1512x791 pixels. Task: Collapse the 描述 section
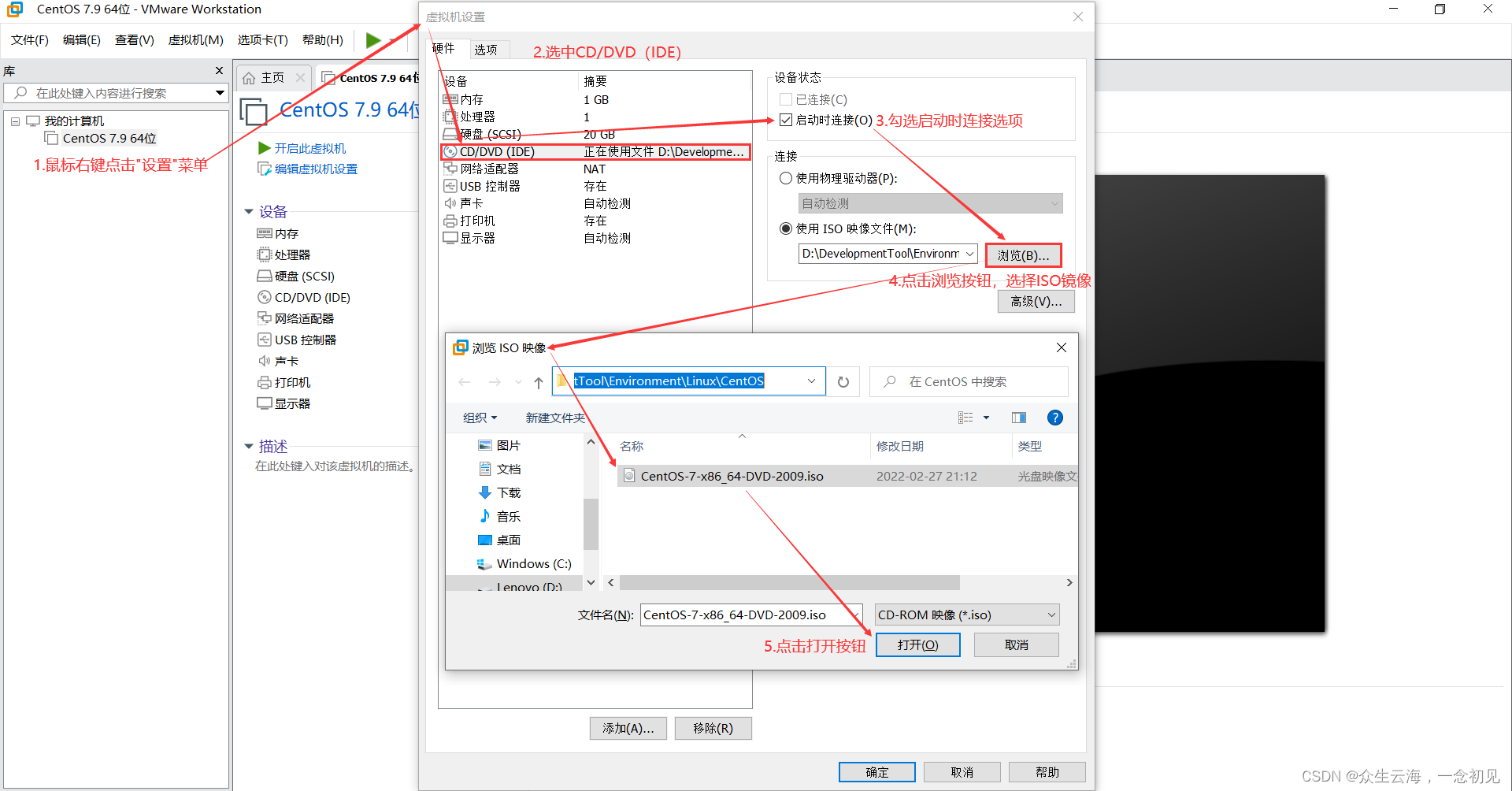click(x=249, y=447)
